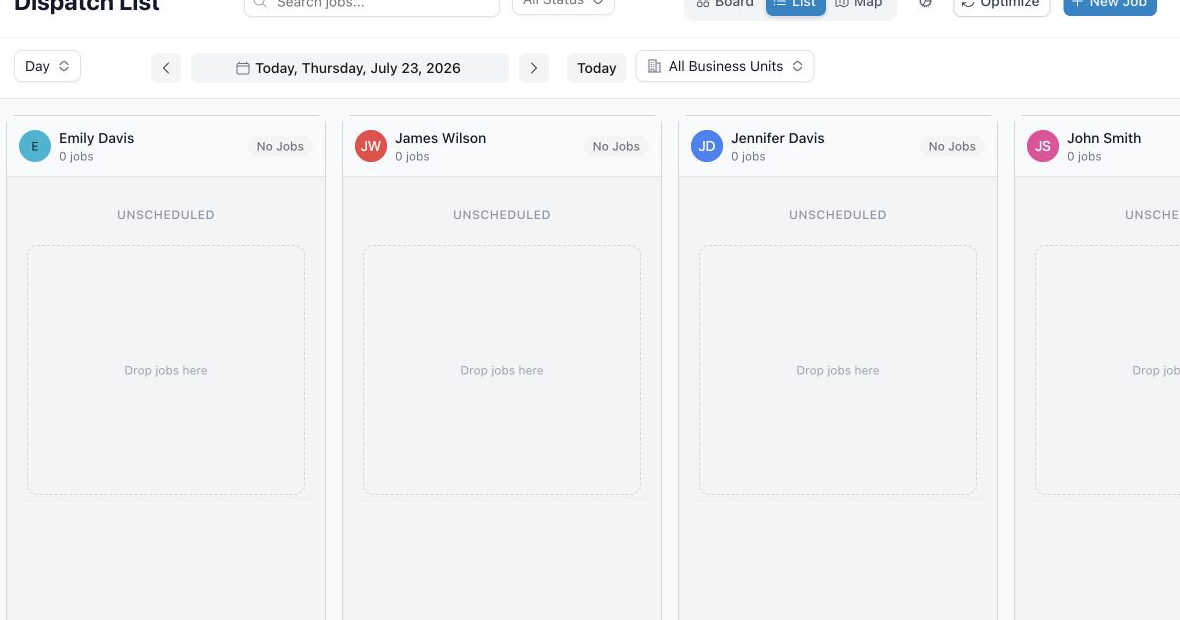1180x620 pixels.
Task: Switch to the Map view tab
Action: tap(859, 5)
